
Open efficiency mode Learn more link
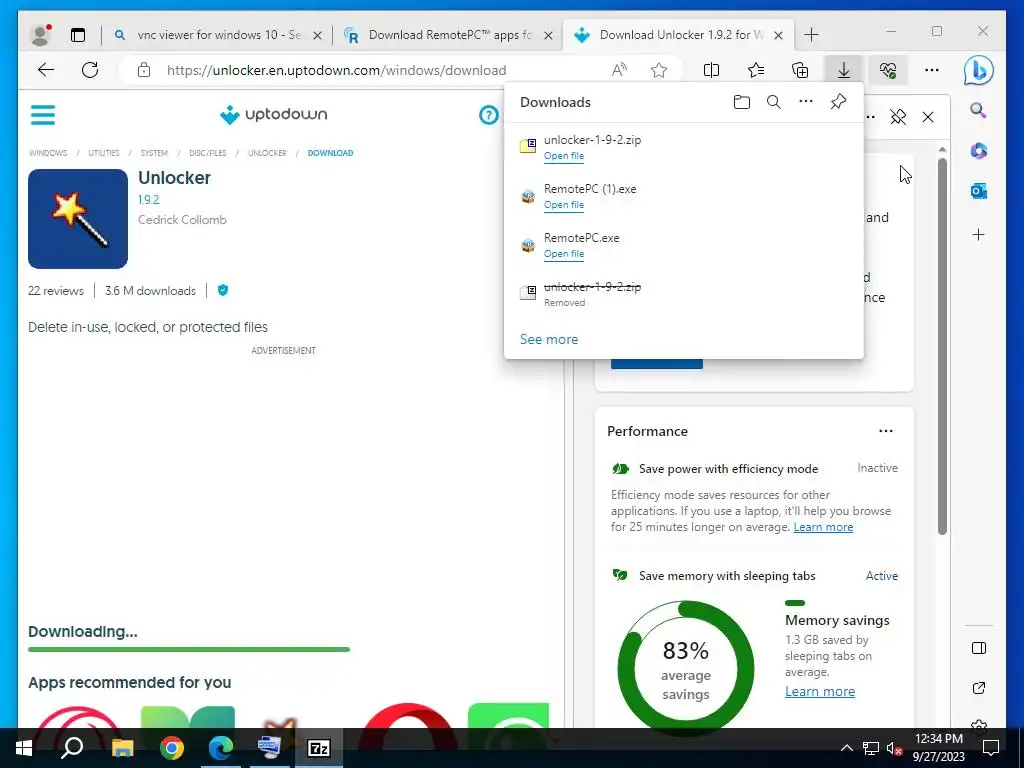823,527
